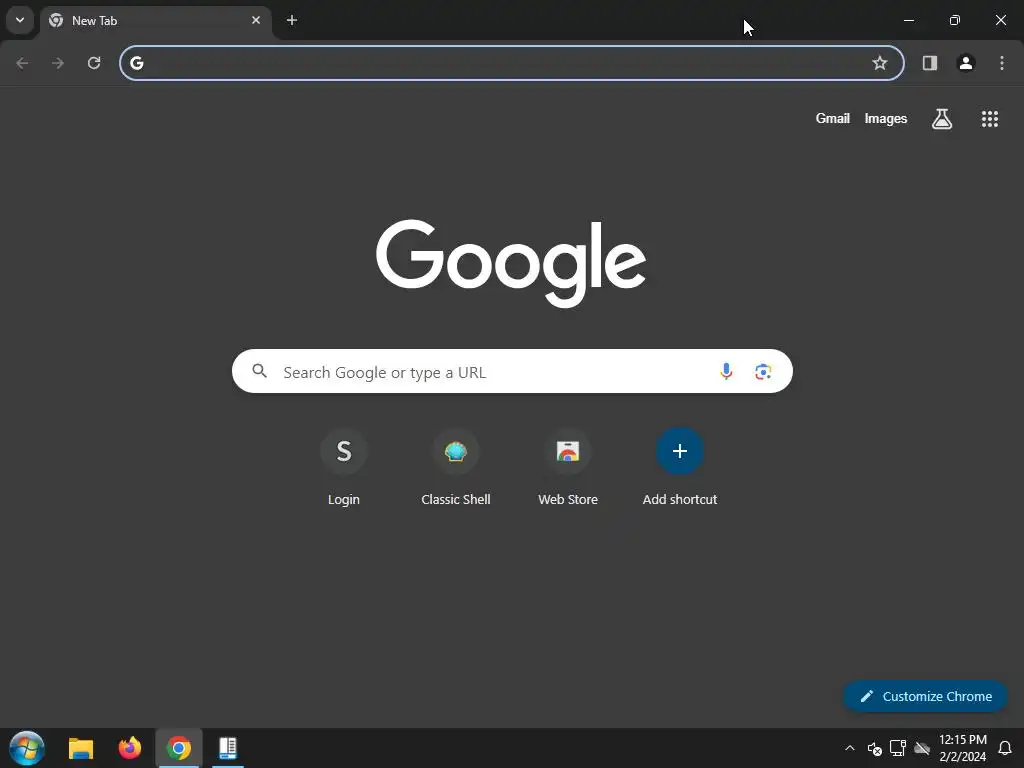Open the blue document app on taskbar
Screen dimensions: 1024x768
pos(227,748)
